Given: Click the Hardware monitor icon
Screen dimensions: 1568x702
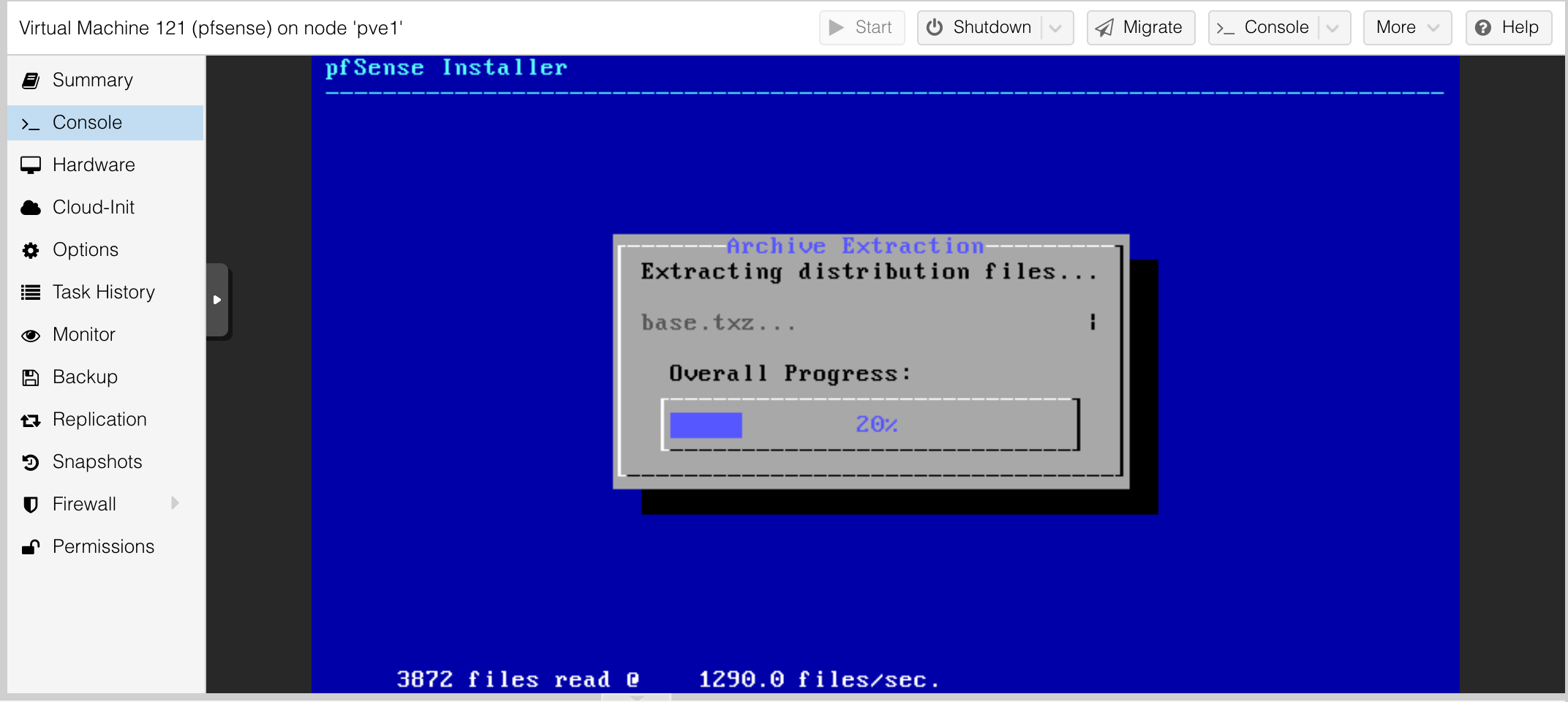Looking at the screenshot, I should [x=31, y=165].
